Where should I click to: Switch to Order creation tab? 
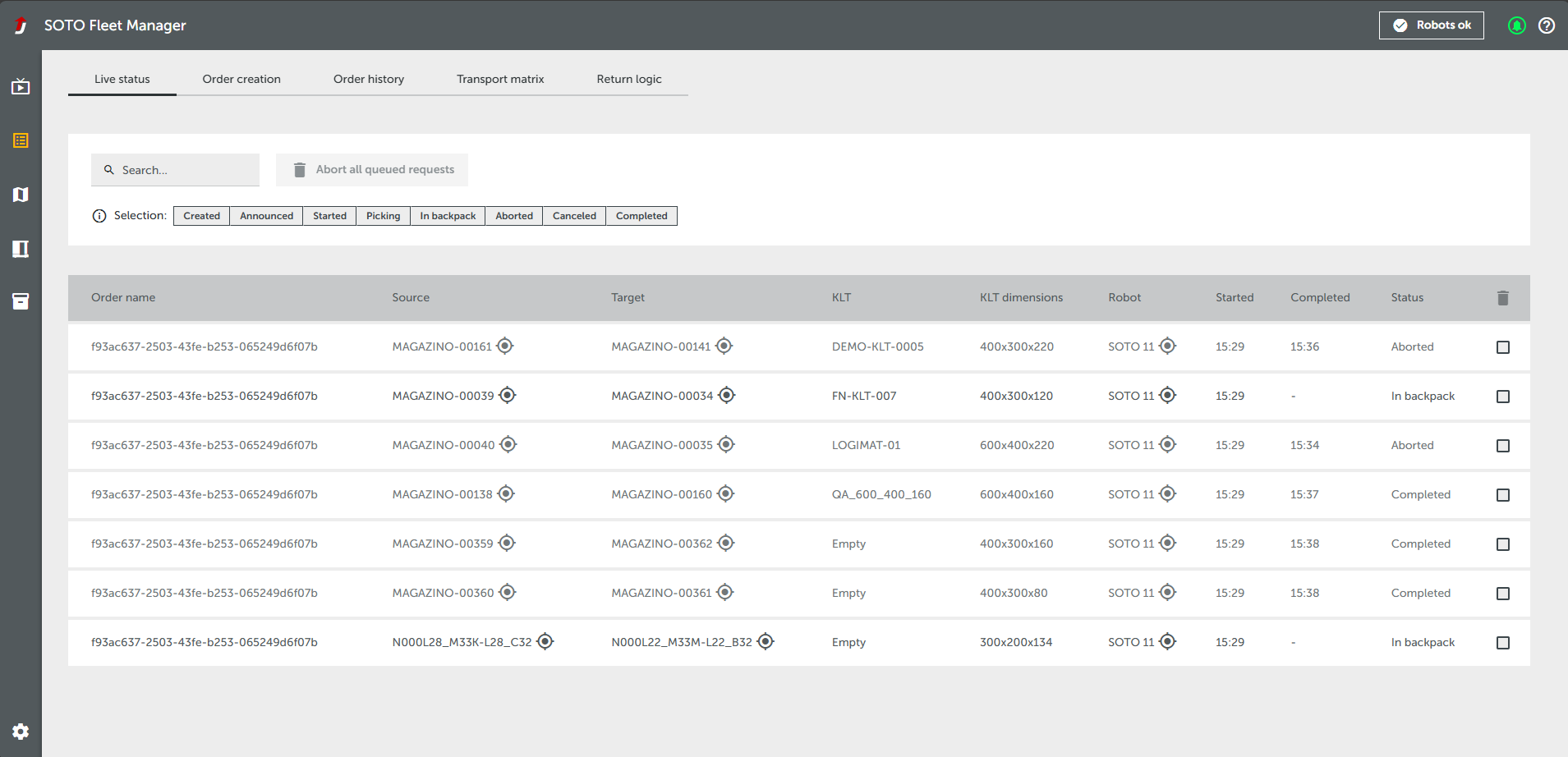tap(241, 79)
